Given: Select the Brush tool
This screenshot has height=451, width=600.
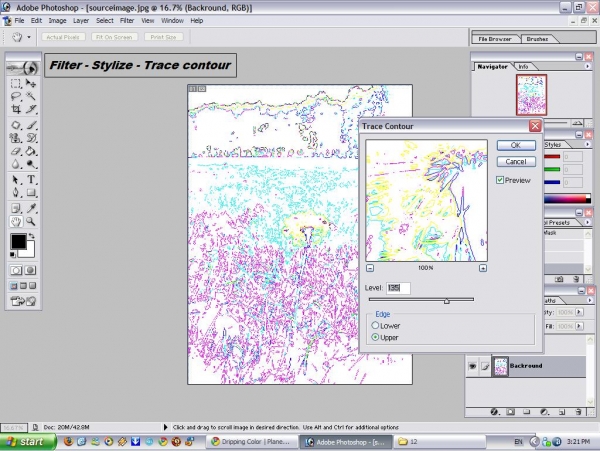Looking at the screenshot, I should pos(31,125).
